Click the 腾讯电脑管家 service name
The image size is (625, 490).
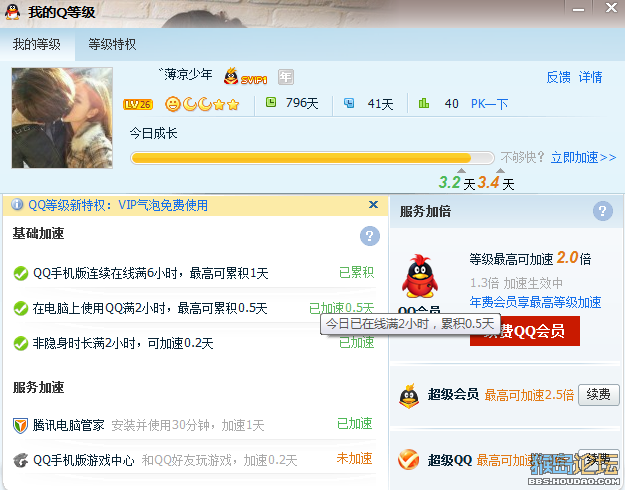[x=69, y=425]
